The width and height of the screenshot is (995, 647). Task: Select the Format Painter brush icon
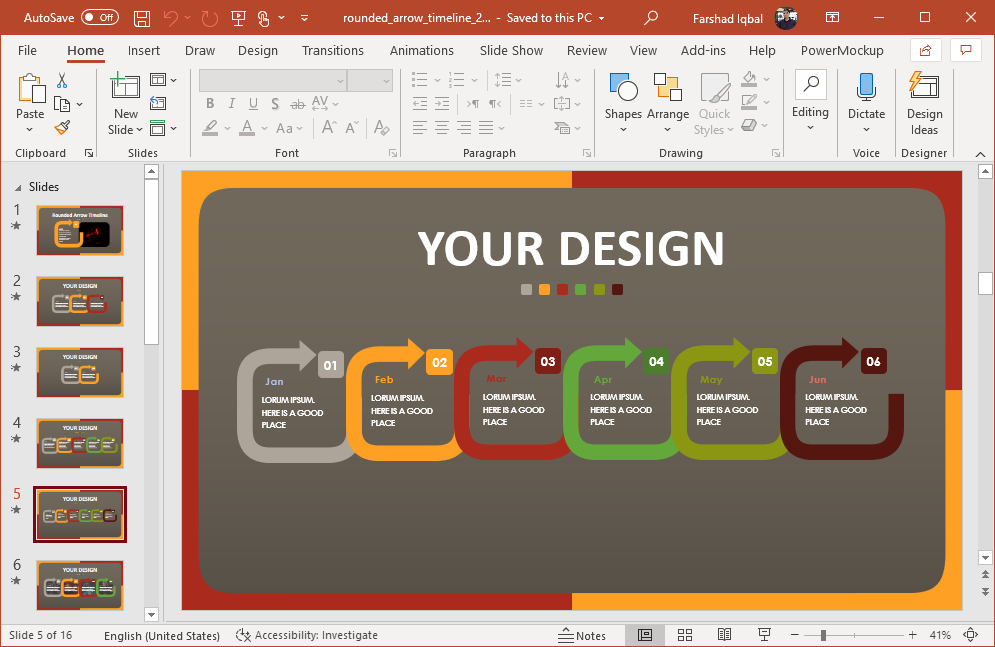[x=62, y=128]
